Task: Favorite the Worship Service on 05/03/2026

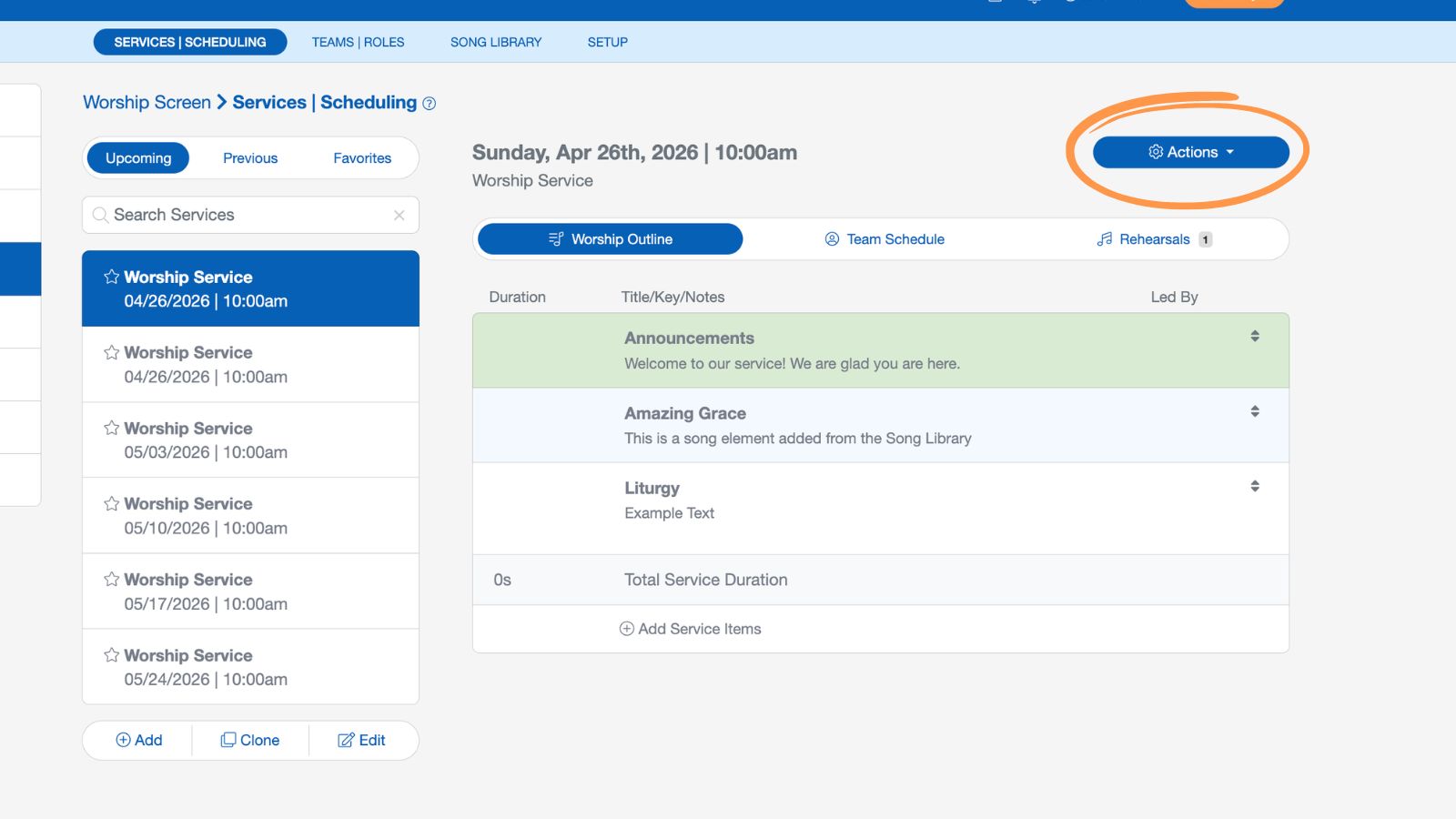Action: tap(113, 427)
